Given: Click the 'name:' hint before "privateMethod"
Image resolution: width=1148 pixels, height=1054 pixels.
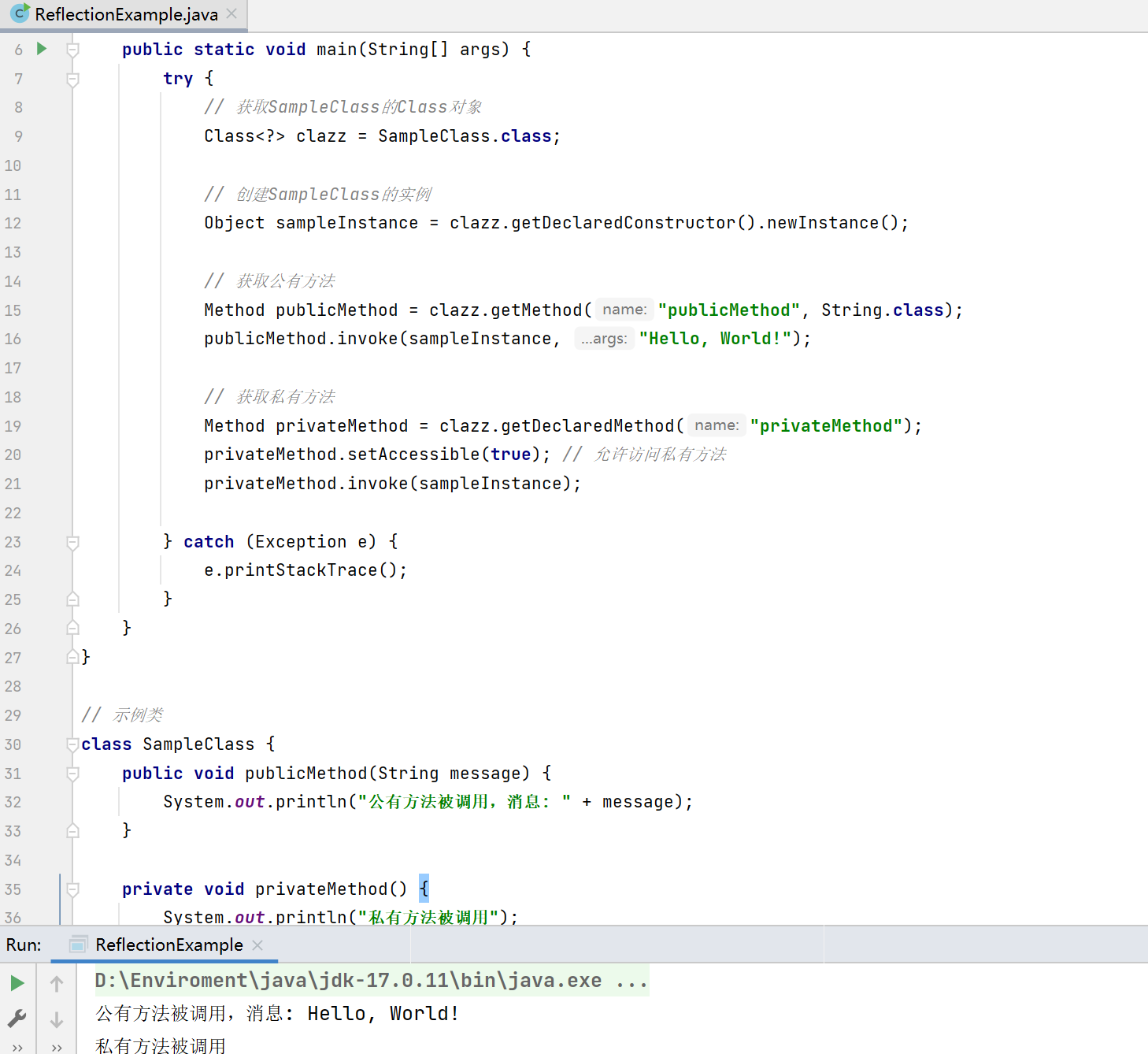Looking at the screenshot, I should point(717,425).
